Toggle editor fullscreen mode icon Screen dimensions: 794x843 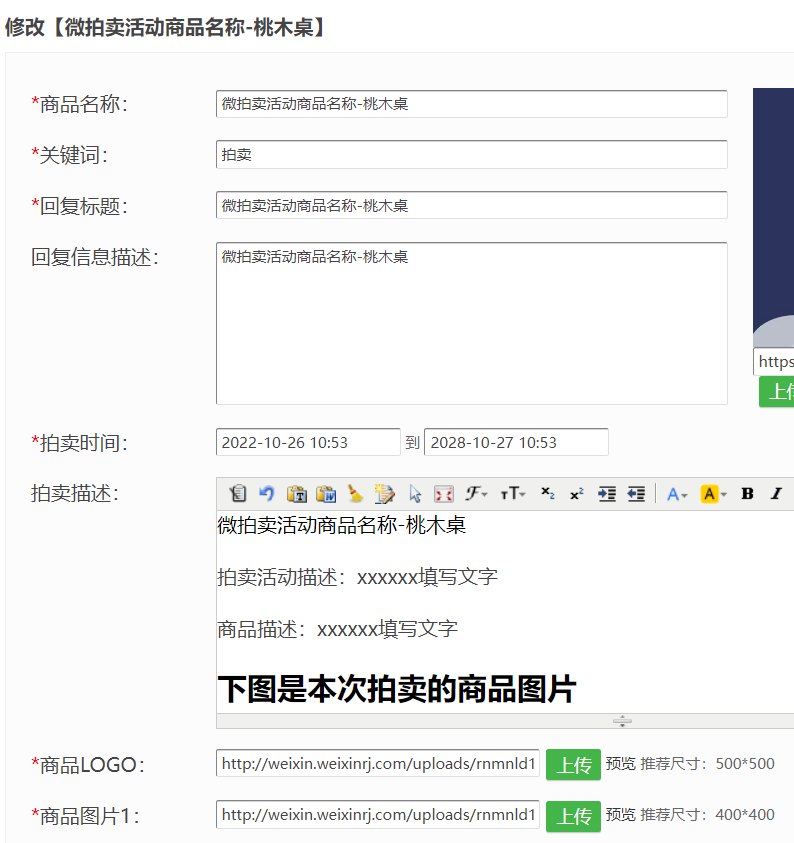pos(444,494)
